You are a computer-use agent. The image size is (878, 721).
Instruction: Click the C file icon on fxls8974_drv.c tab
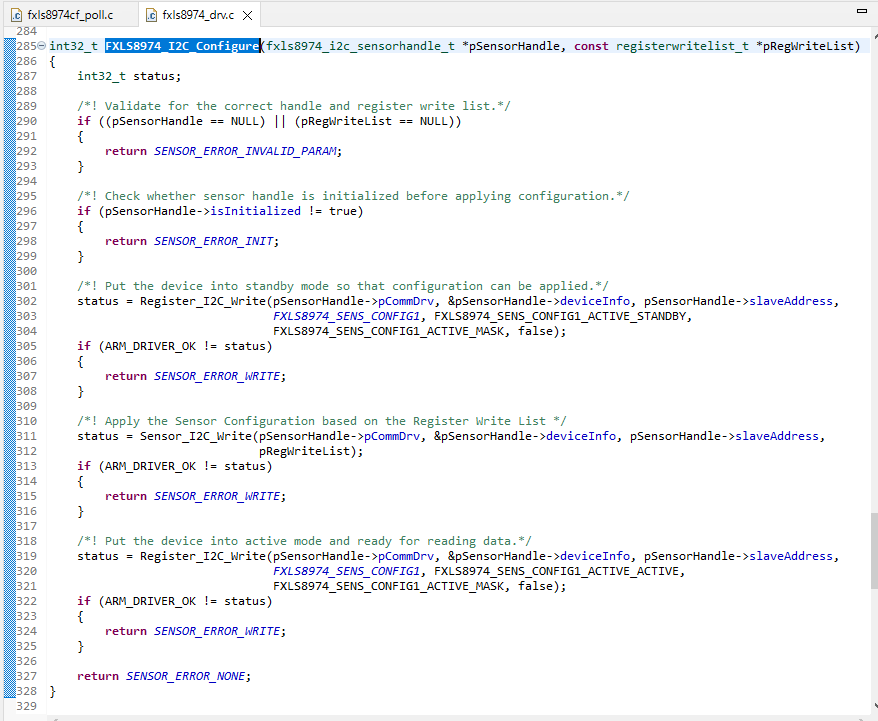(151, 15)
